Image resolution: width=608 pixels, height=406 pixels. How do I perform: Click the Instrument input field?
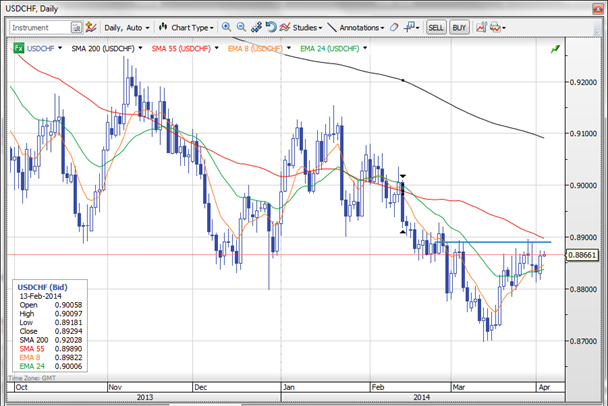click(x=40, y=28)
